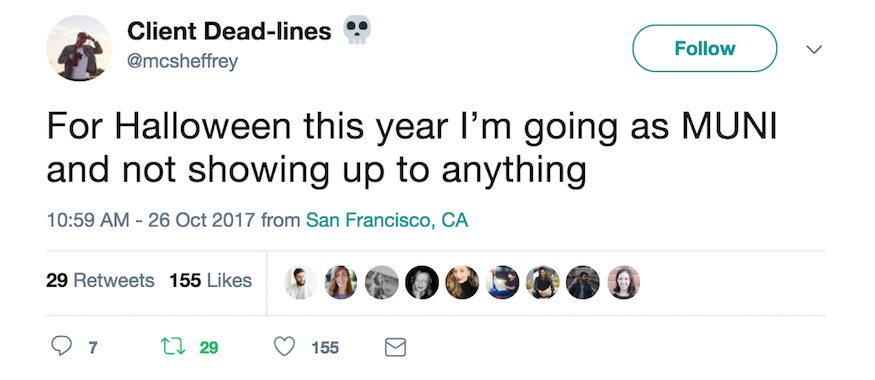
Task: Open the author's profile picture
Action: [79, 48]
